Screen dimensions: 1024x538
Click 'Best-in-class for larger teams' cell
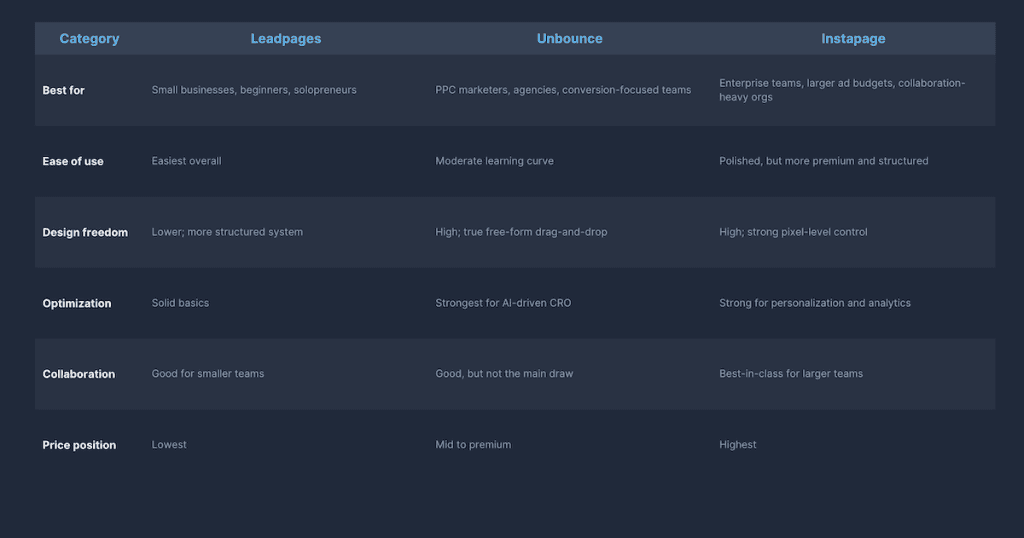(791, 373)
